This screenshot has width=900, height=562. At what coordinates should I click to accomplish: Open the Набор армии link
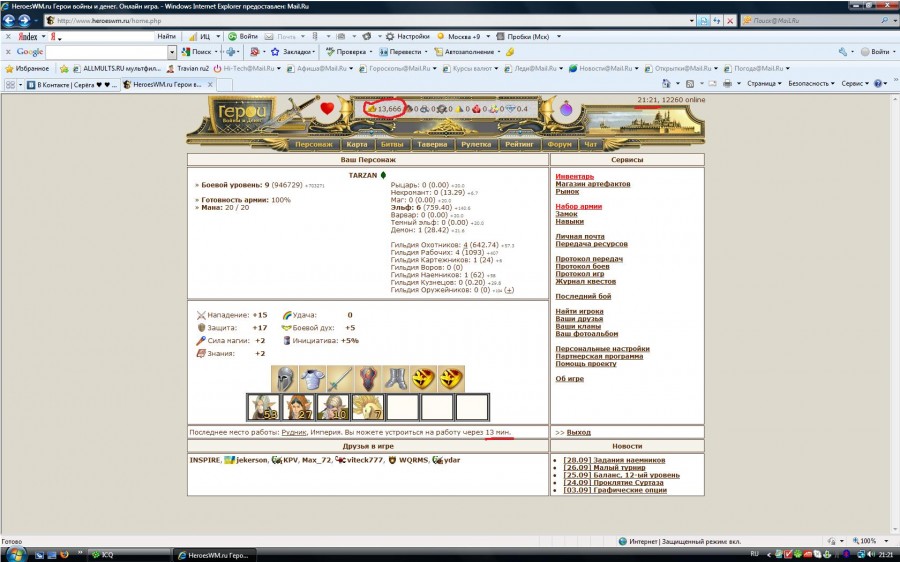point(579,206)
